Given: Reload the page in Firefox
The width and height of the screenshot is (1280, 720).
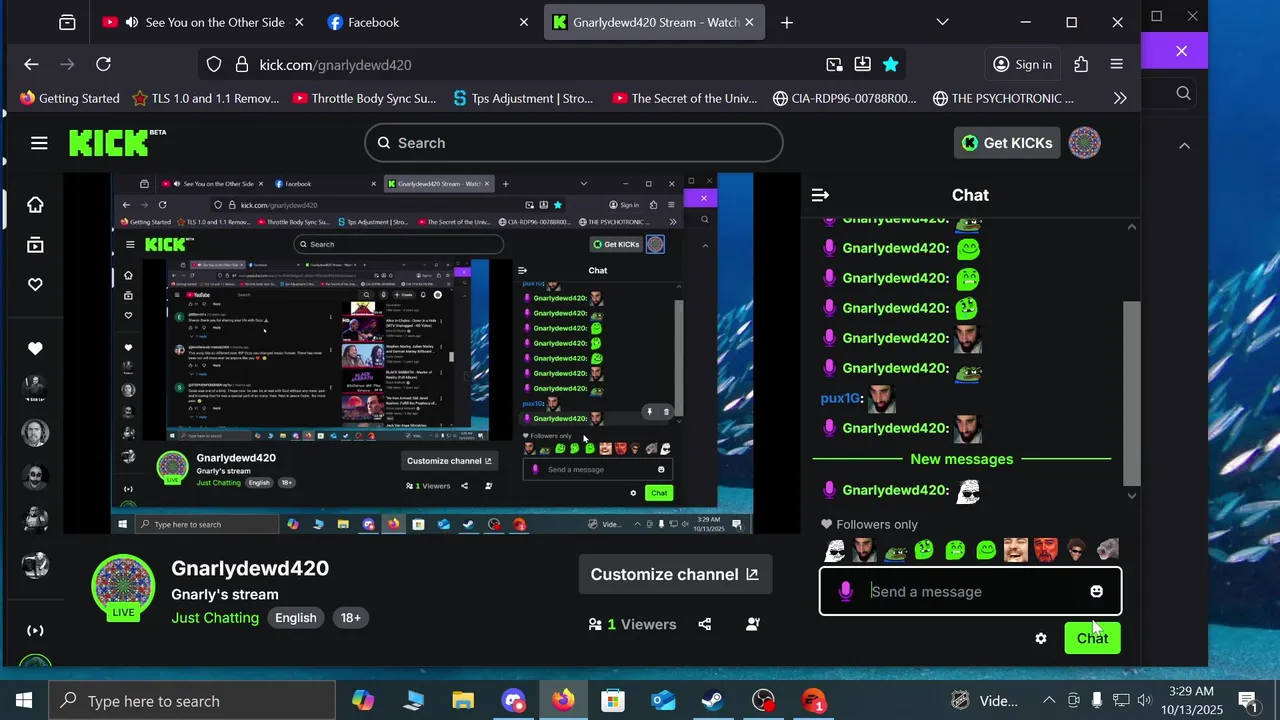Looking at the screenshot, I should coord(103,64).
